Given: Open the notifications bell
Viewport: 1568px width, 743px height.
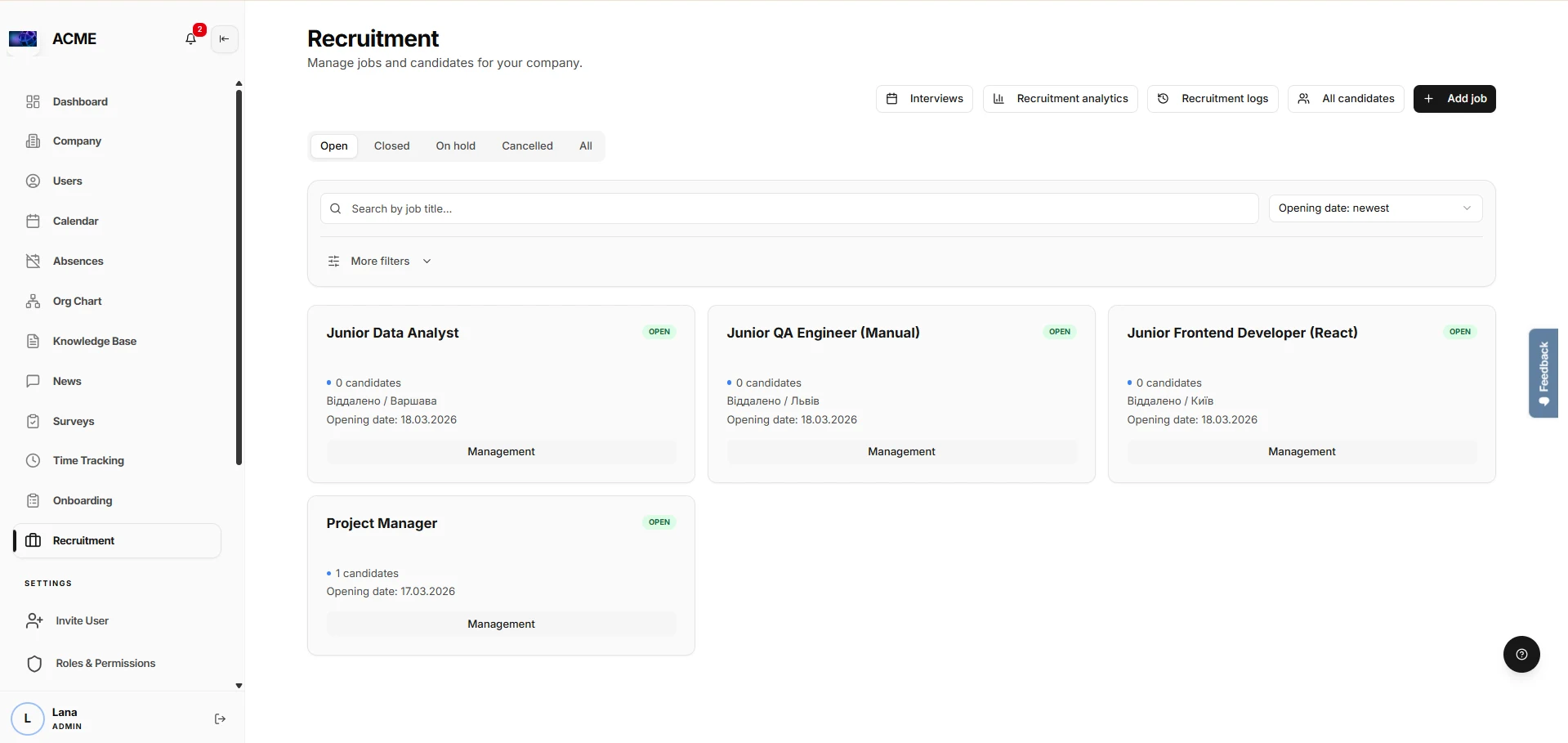Looking at the screenshot, I should (190, 38).
